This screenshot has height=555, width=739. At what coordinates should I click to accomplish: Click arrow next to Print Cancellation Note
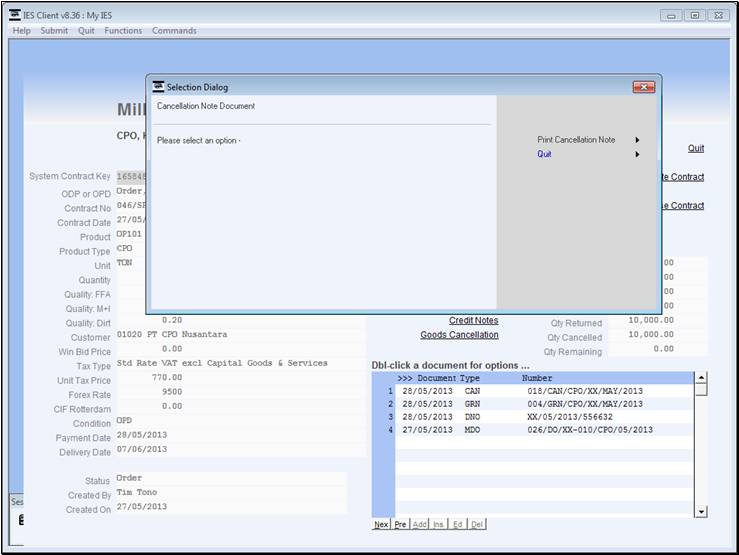637,140
